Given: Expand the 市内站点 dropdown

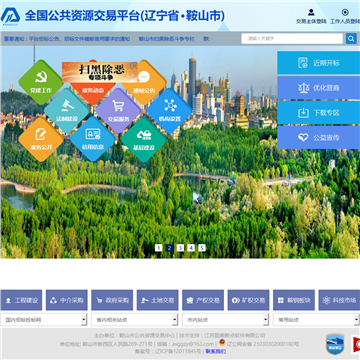Looking at the screenshot, I should tap(225, 320).
